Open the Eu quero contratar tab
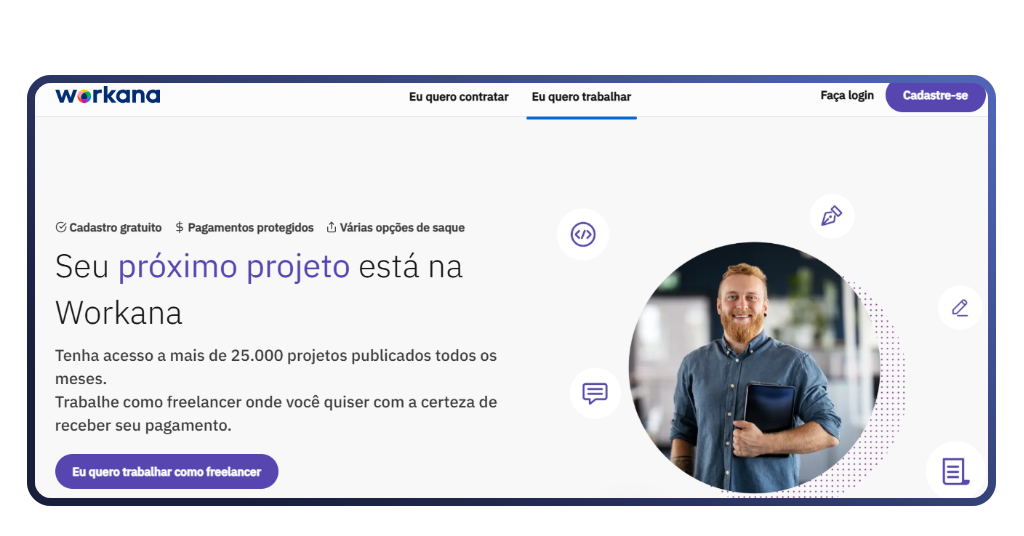The image size is (1024, 536). click(x=458, y=97)
